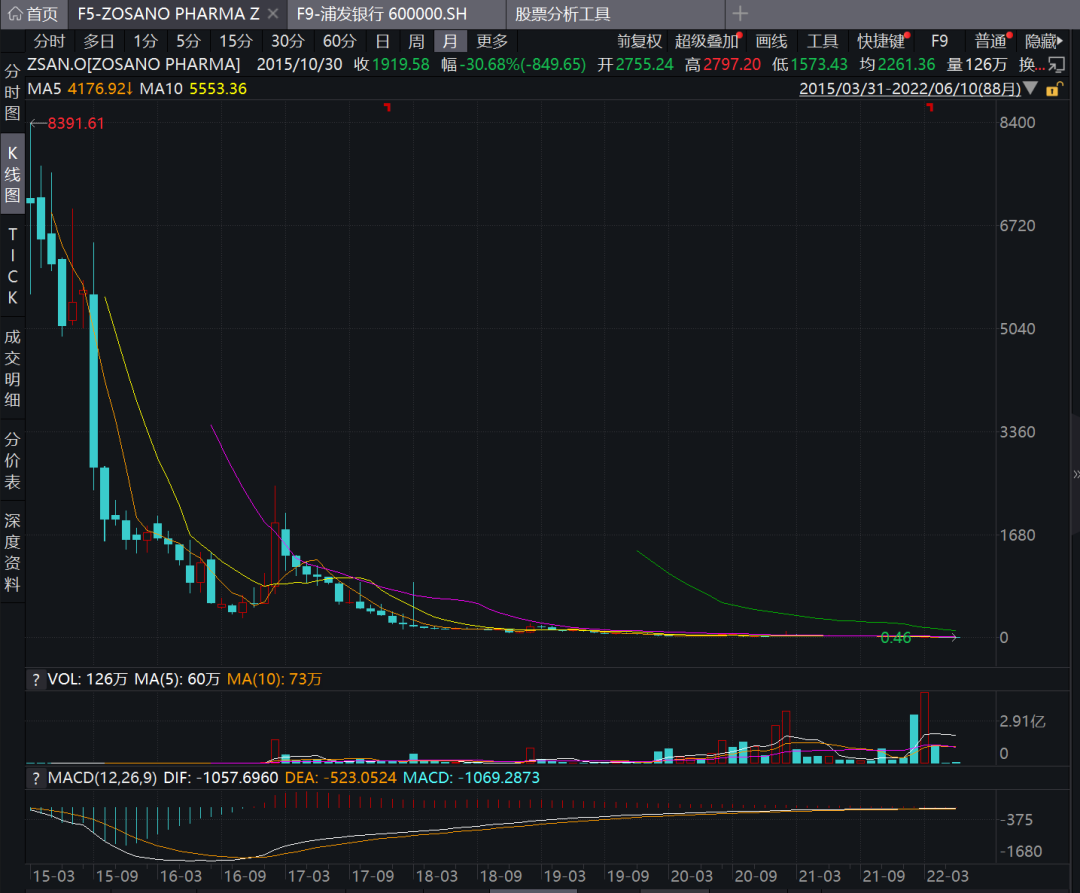1080x893 pixels.
Task: Select 分时图 in the left sidebar
Action: click(x=12, y=92)
